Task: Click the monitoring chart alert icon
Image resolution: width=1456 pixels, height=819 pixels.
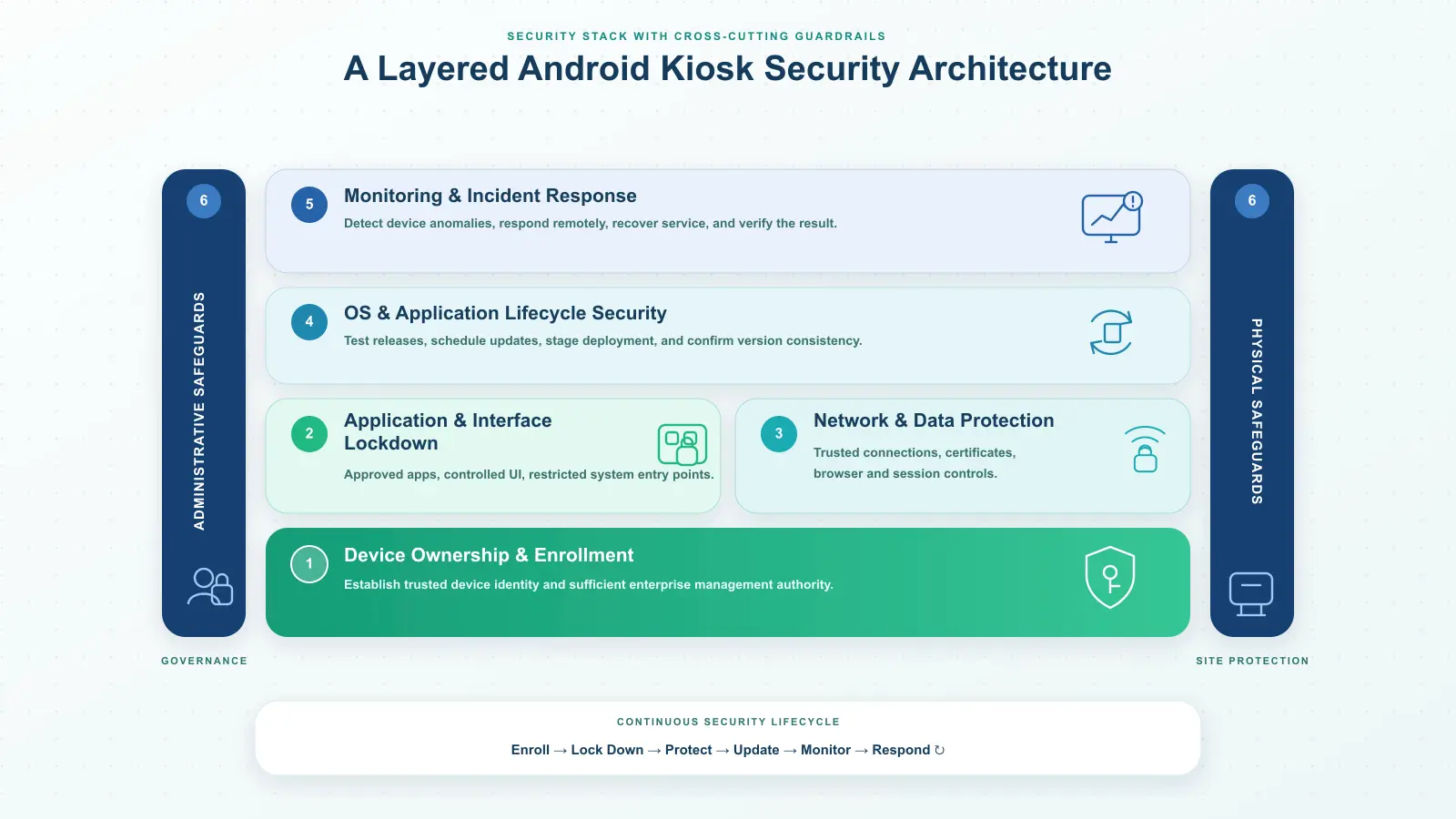Action: click(x=1111, y=217)
